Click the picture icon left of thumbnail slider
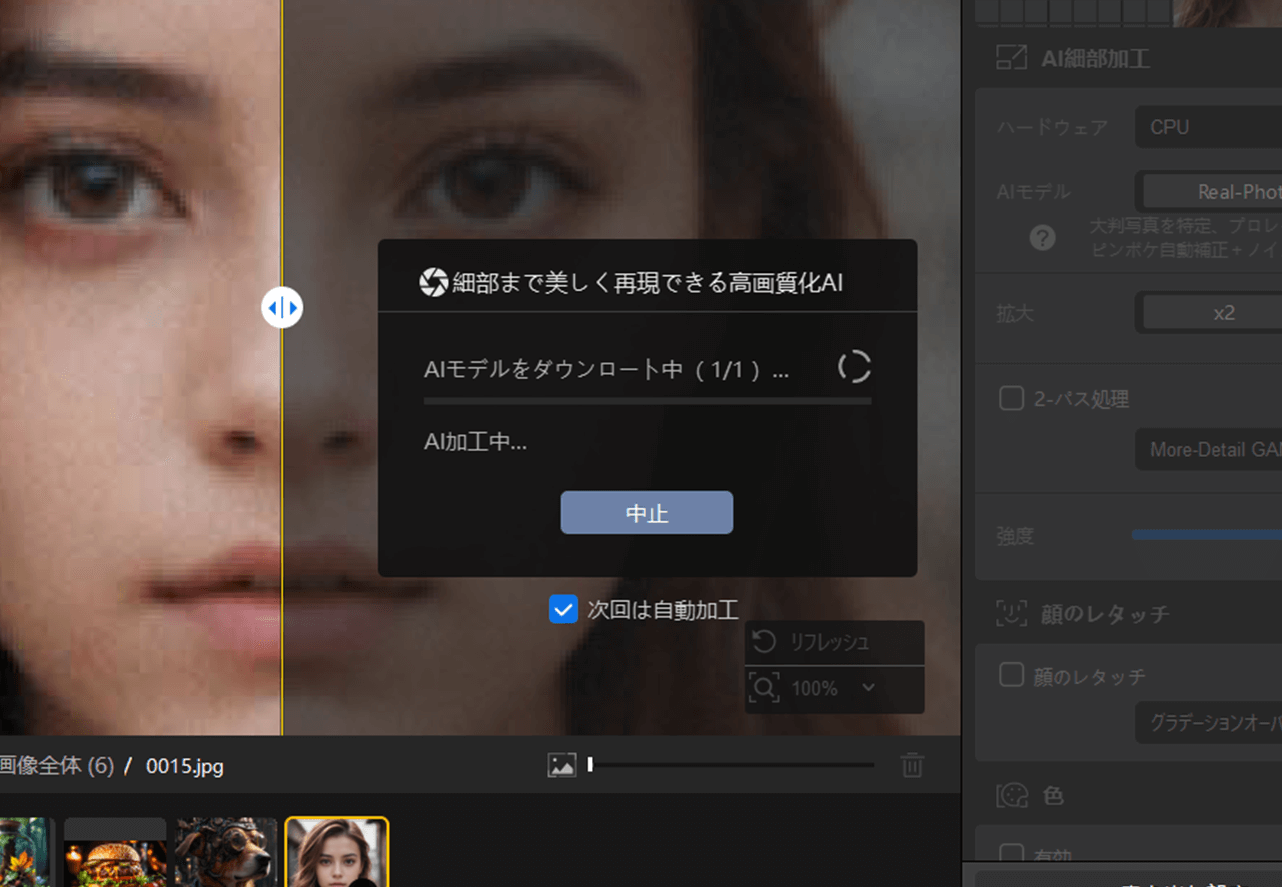The width and height of the screenshot is (1282, 887). [561, 765]
